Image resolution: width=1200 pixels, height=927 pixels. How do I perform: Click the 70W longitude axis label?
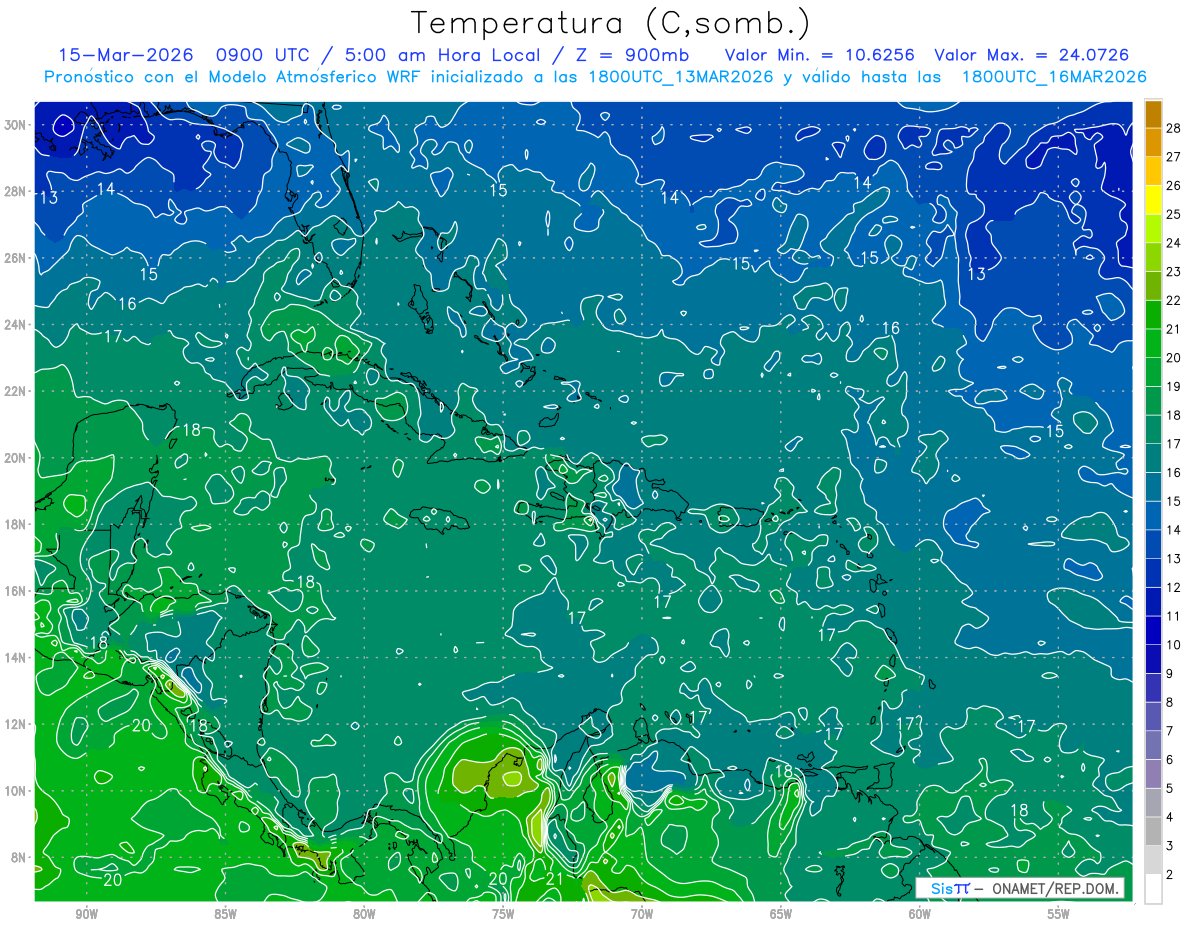coord(642,914)
